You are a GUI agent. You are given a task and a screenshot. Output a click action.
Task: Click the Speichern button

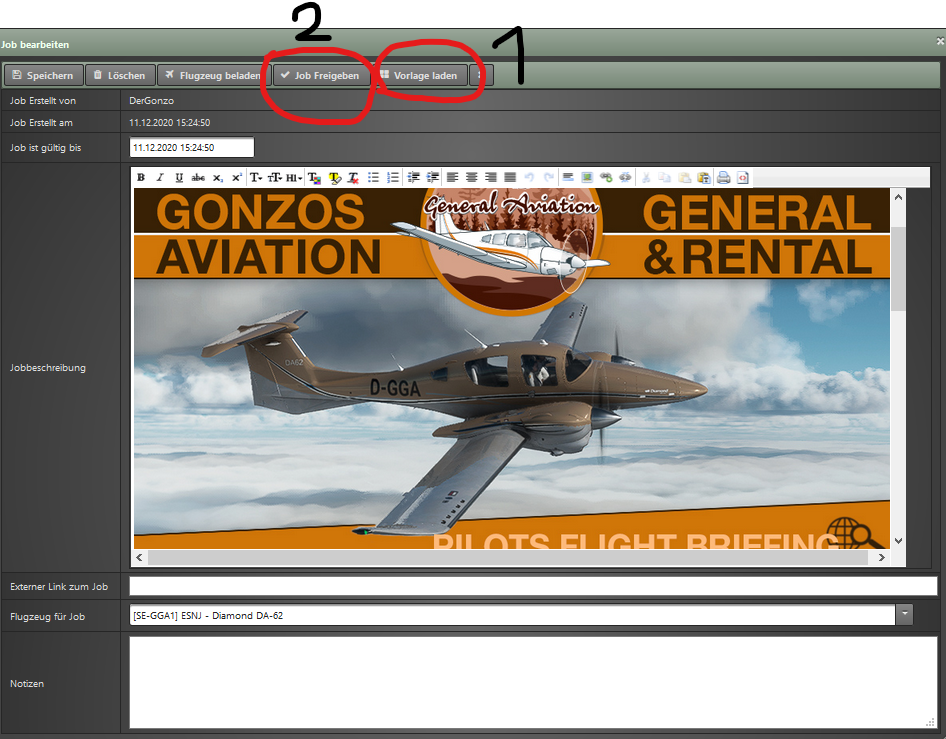[x=43, y=75]
